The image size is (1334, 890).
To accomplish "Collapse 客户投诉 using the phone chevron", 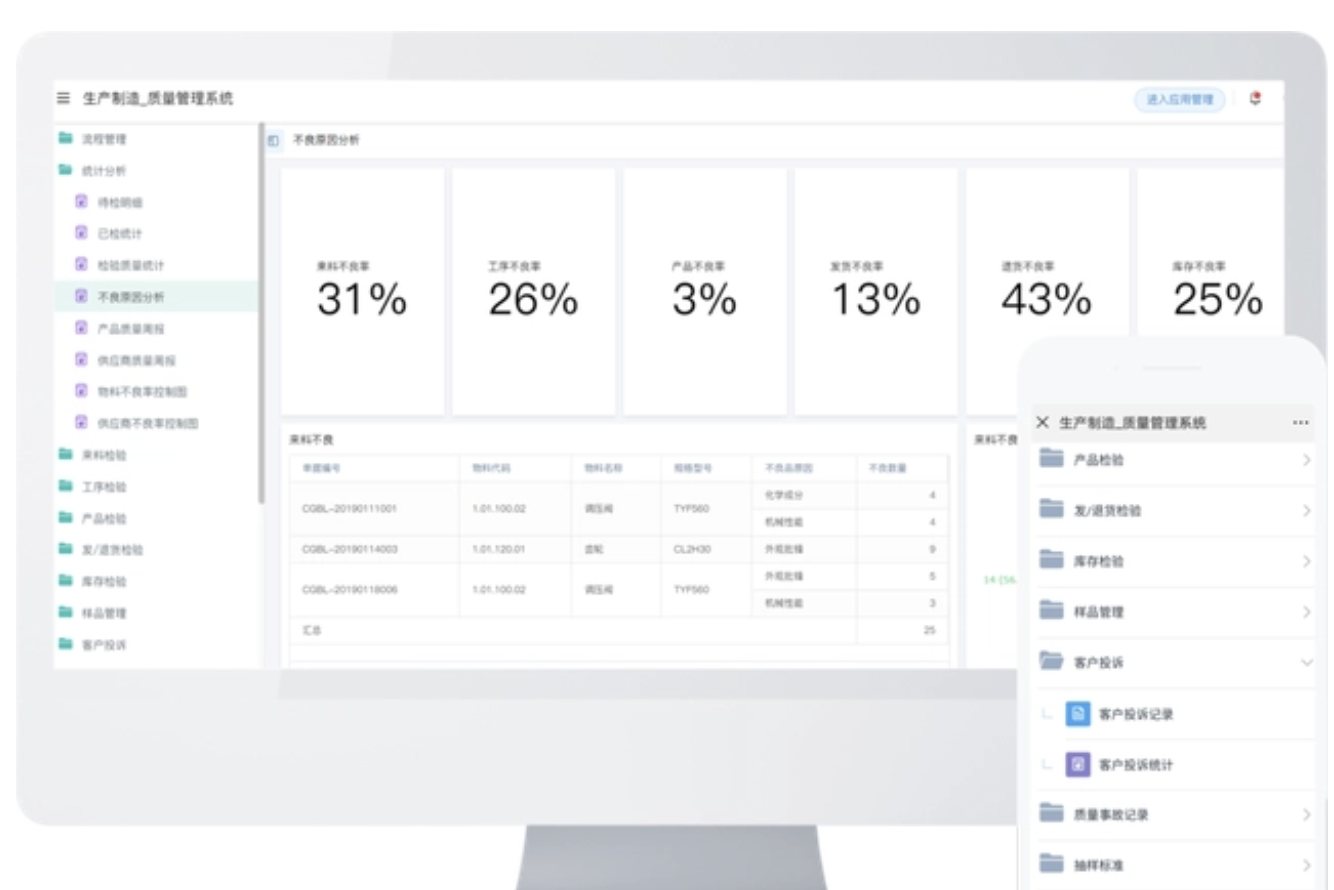I will pos(1307,662).
